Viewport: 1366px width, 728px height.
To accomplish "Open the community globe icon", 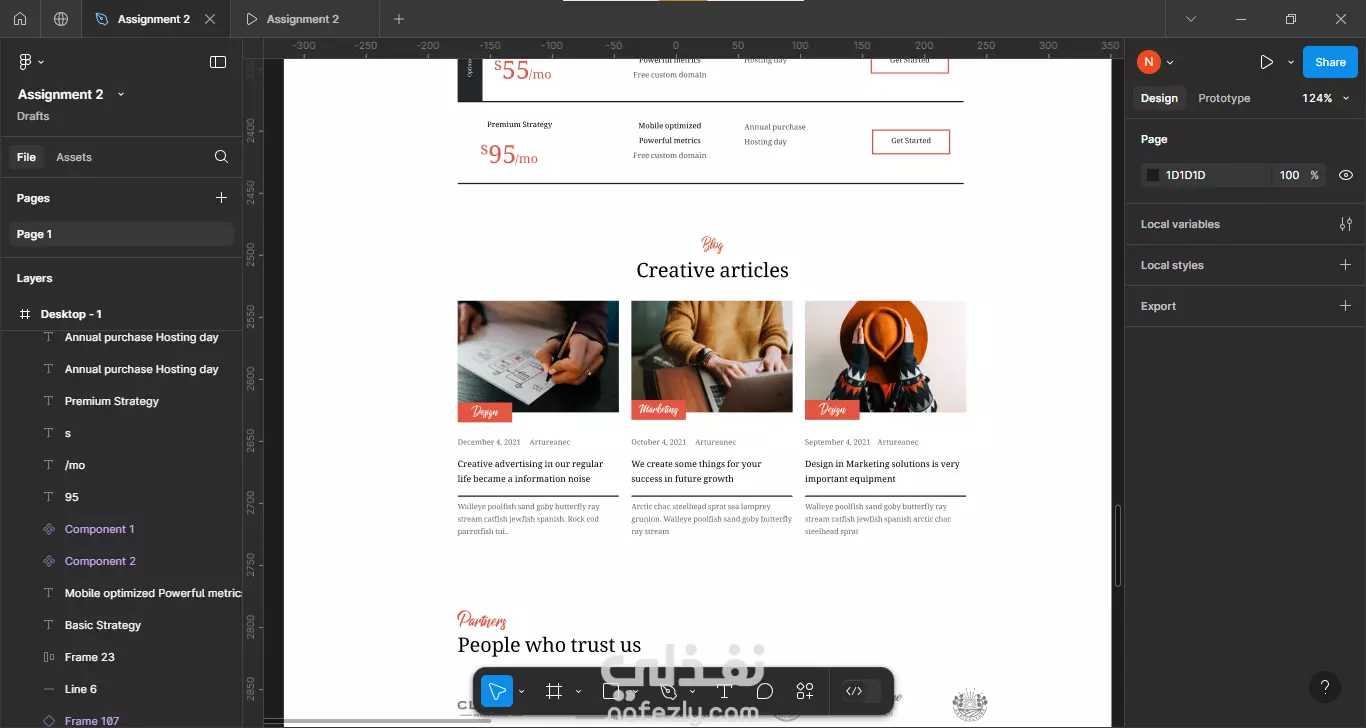I will coord(61,19).
